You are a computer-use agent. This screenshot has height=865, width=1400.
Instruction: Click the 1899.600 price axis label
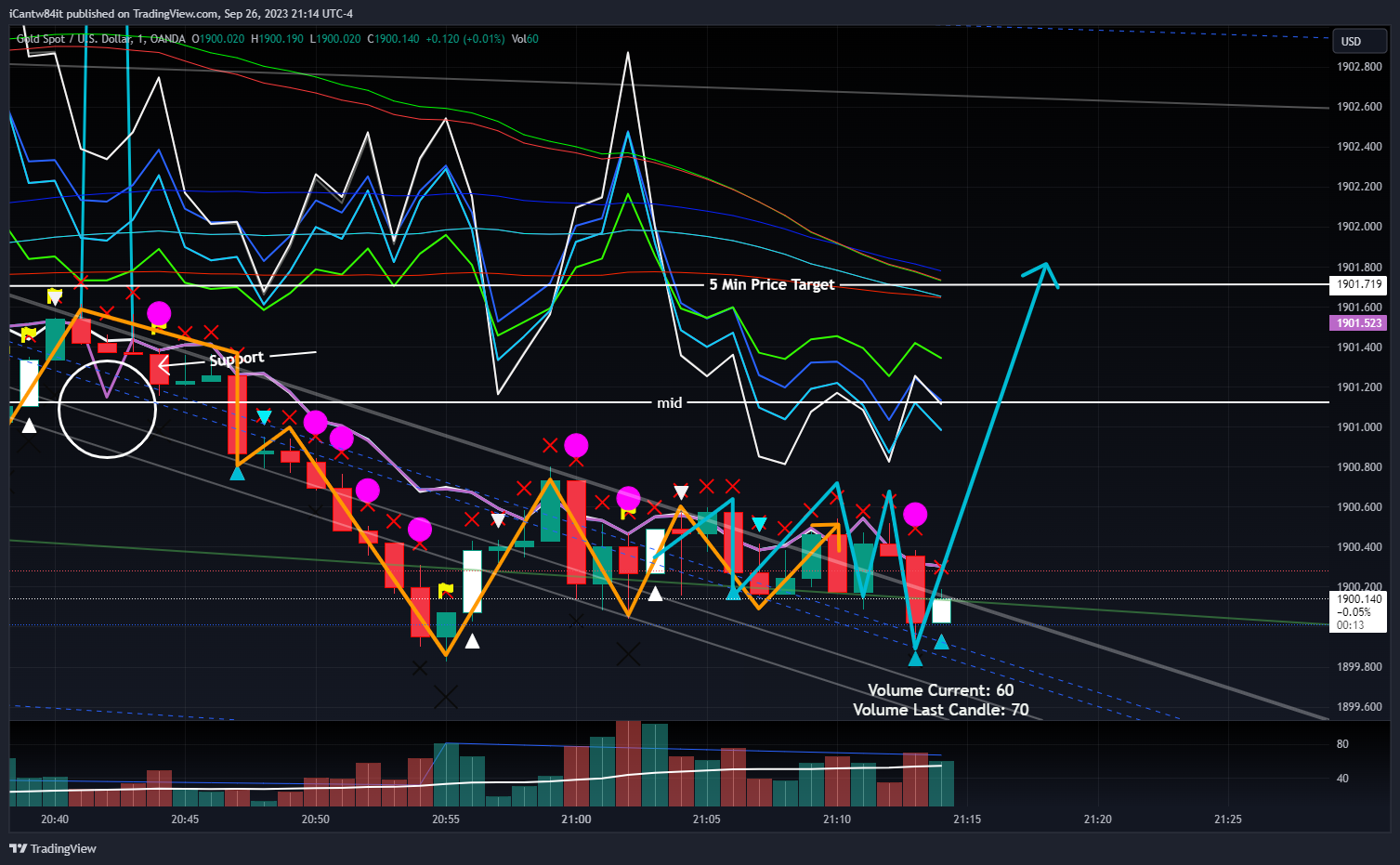pyautogui.click(x=1359, y=707)
